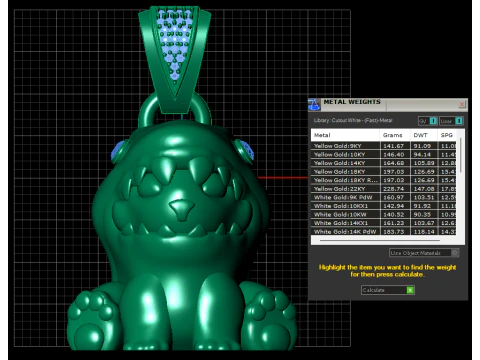
Task: Click the 161.22 grams value
Action: click(x=393, y=223)
